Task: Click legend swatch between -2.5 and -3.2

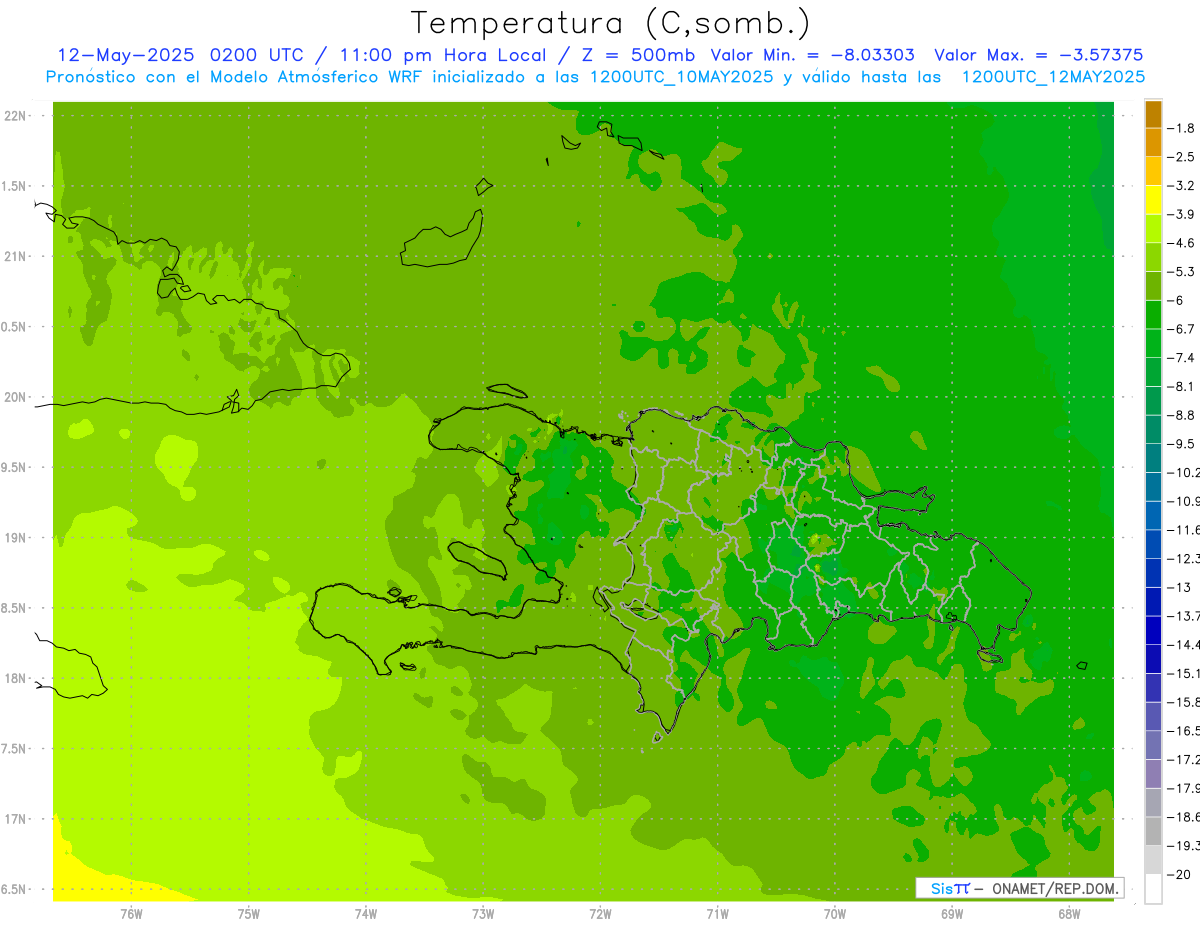Action: pos(1153,171)
